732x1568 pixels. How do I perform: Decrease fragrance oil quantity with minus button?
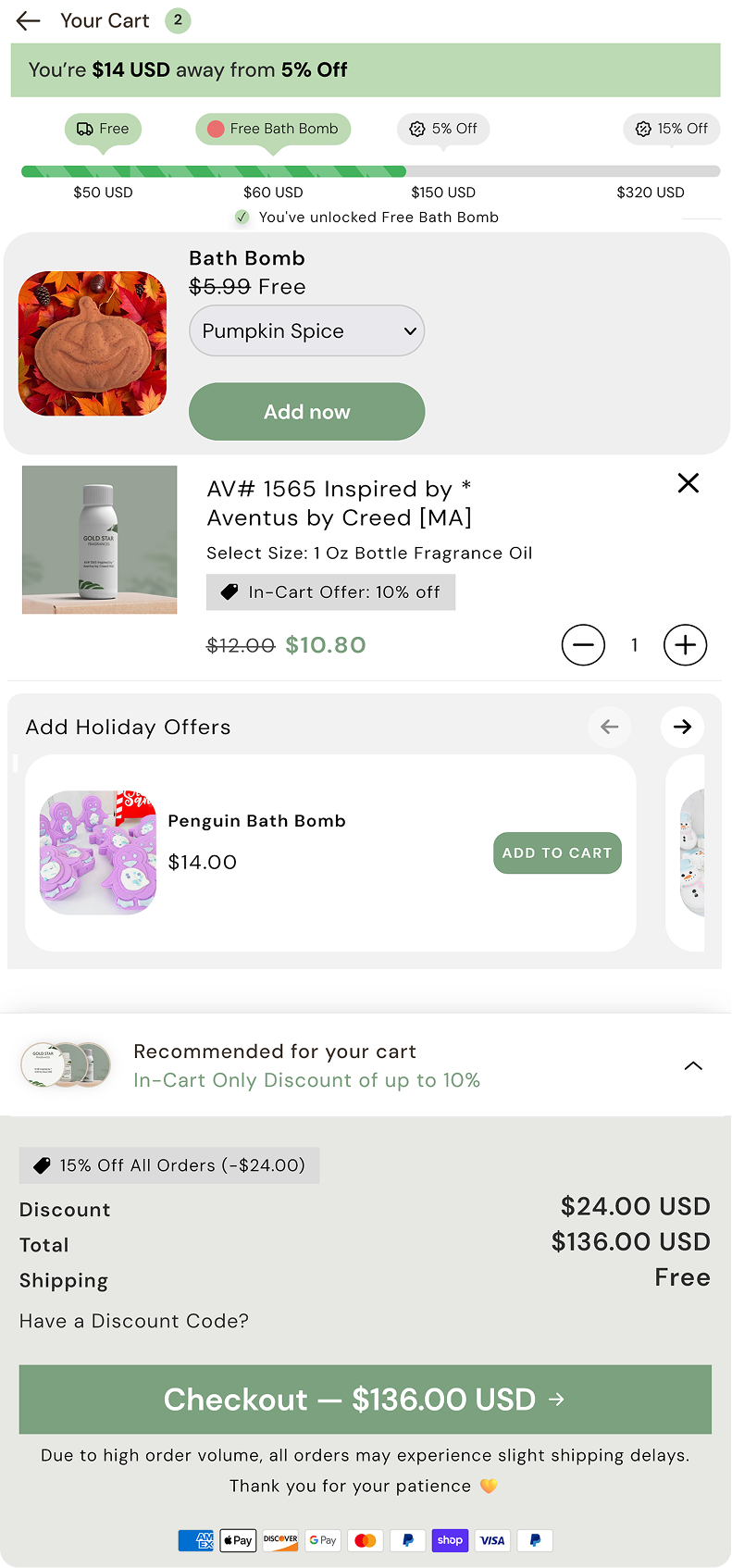tap(583, 645)
